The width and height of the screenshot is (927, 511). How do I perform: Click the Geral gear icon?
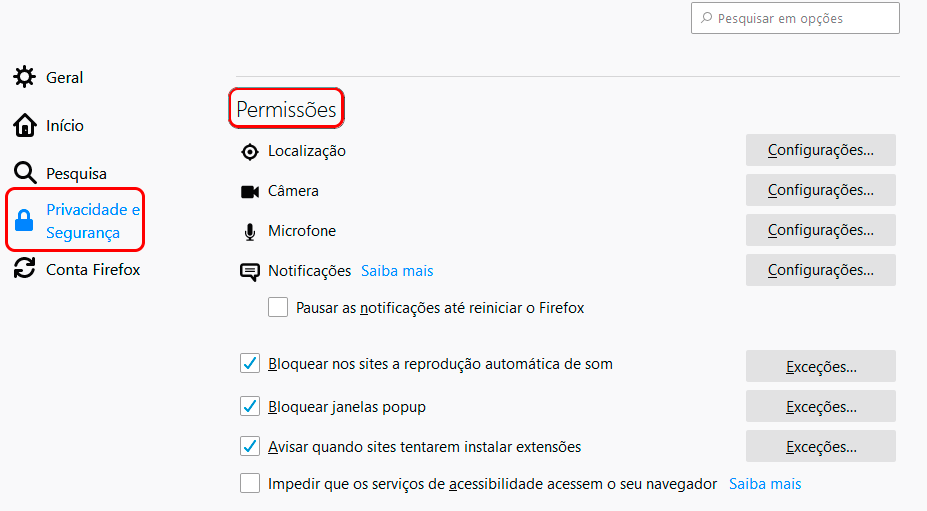24,77
